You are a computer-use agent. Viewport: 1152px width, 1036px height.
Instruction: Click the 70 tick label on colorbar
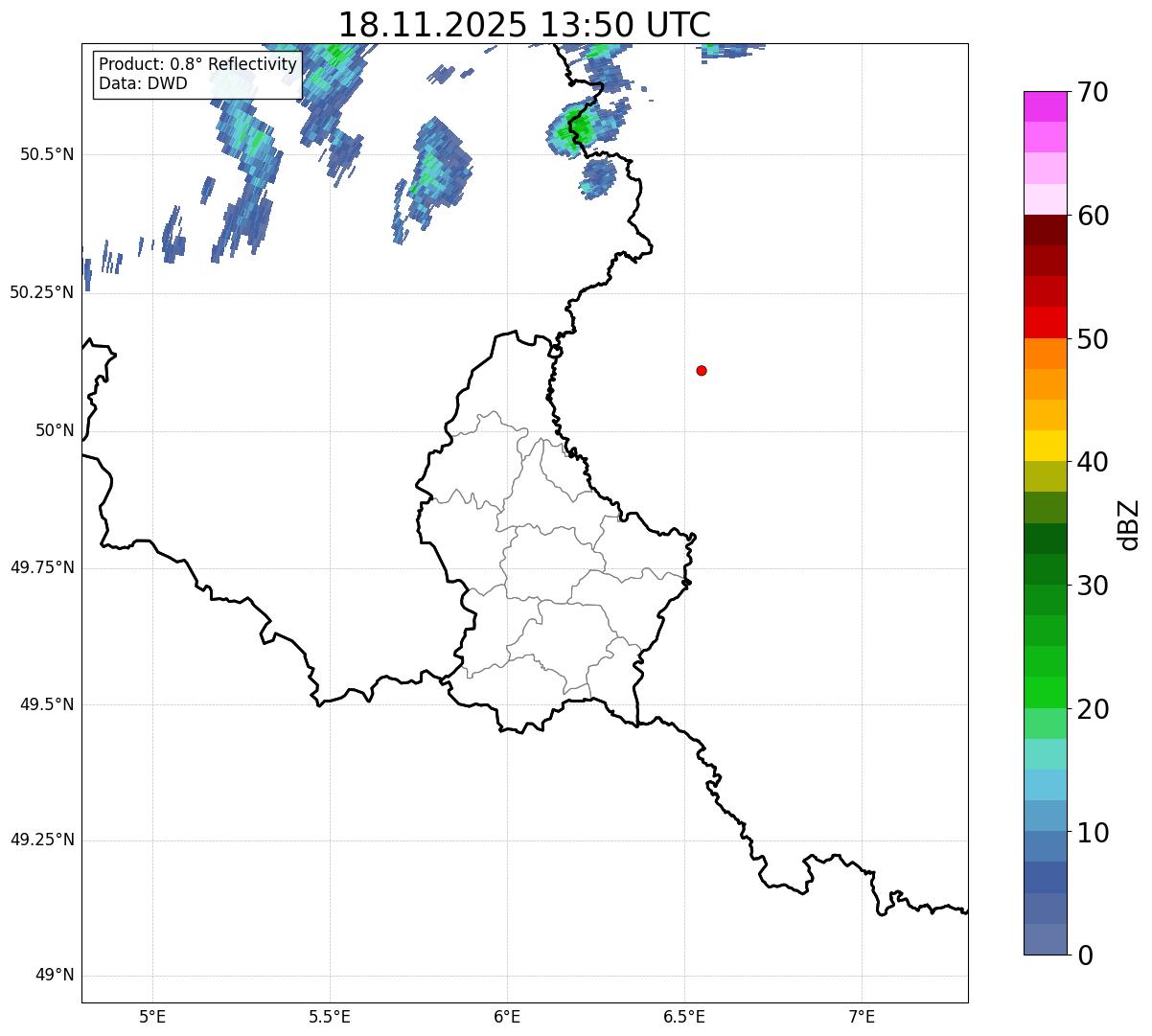click(1093, 92)
